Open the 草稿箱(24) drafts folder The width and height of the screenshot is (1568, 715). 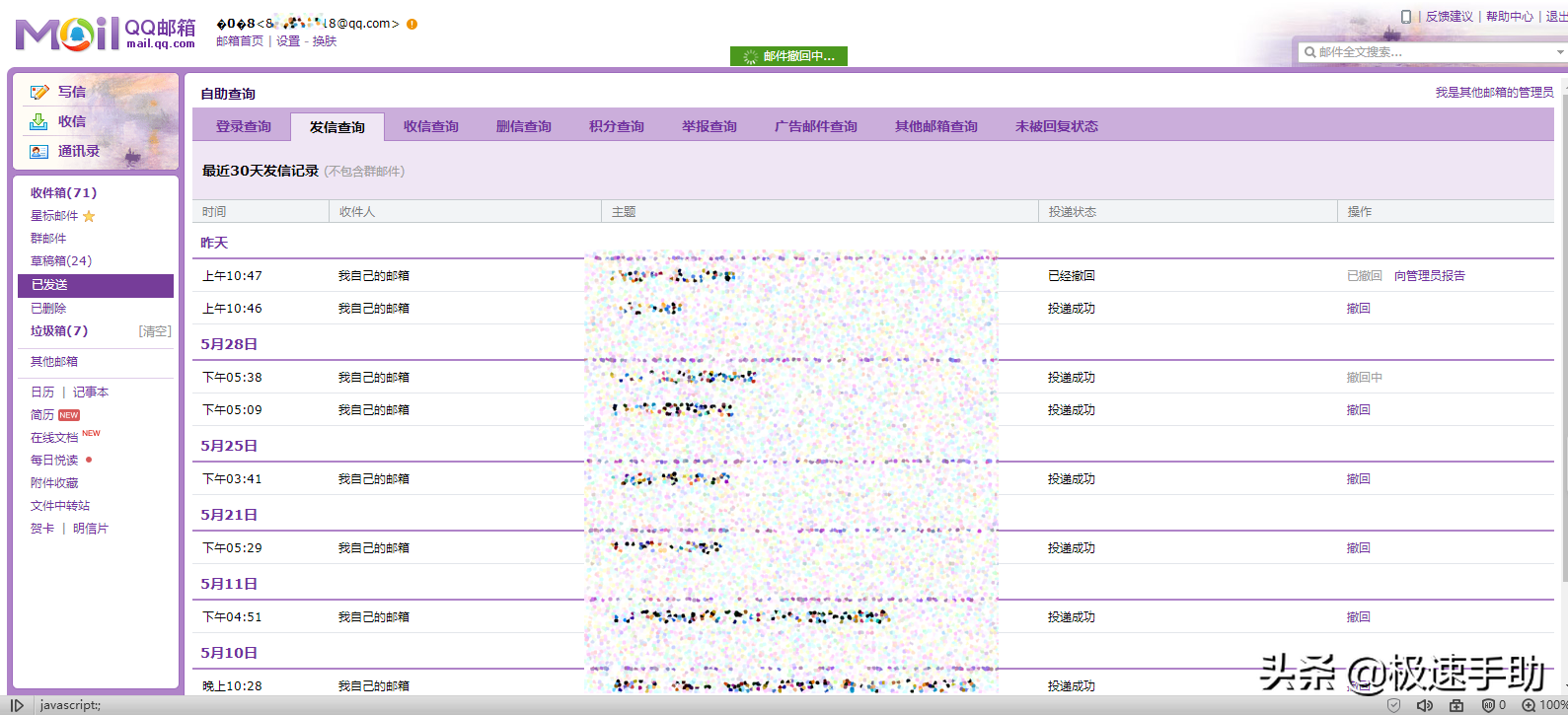coord(61,261)
